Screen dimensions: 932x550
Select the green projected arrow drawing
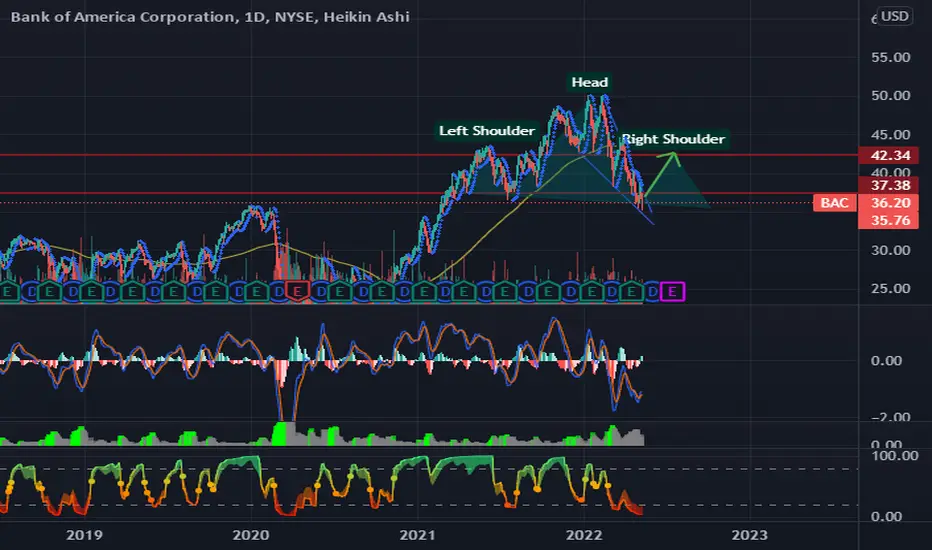662,174
